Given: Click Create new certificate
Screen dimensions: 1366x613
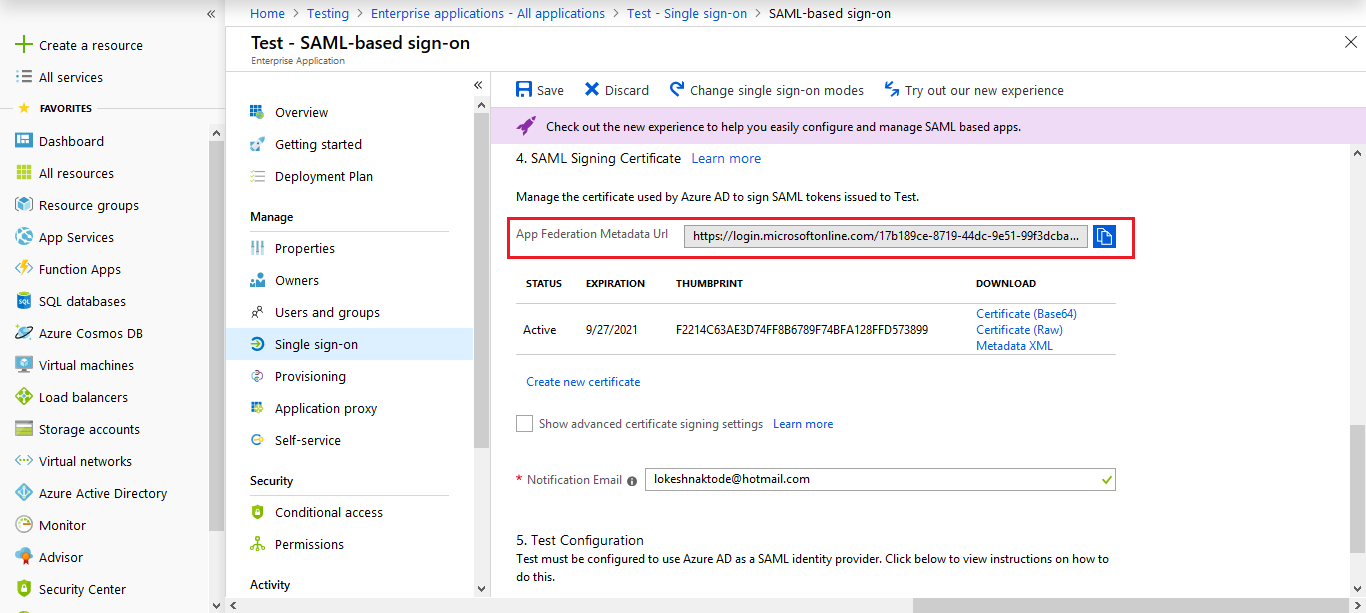Looking at the screenshot, I should click(x=583, y=381).
